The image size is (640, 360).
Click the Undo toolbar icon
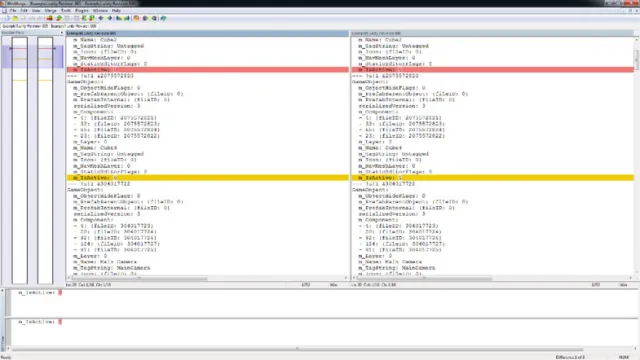[x=32, y=18]
